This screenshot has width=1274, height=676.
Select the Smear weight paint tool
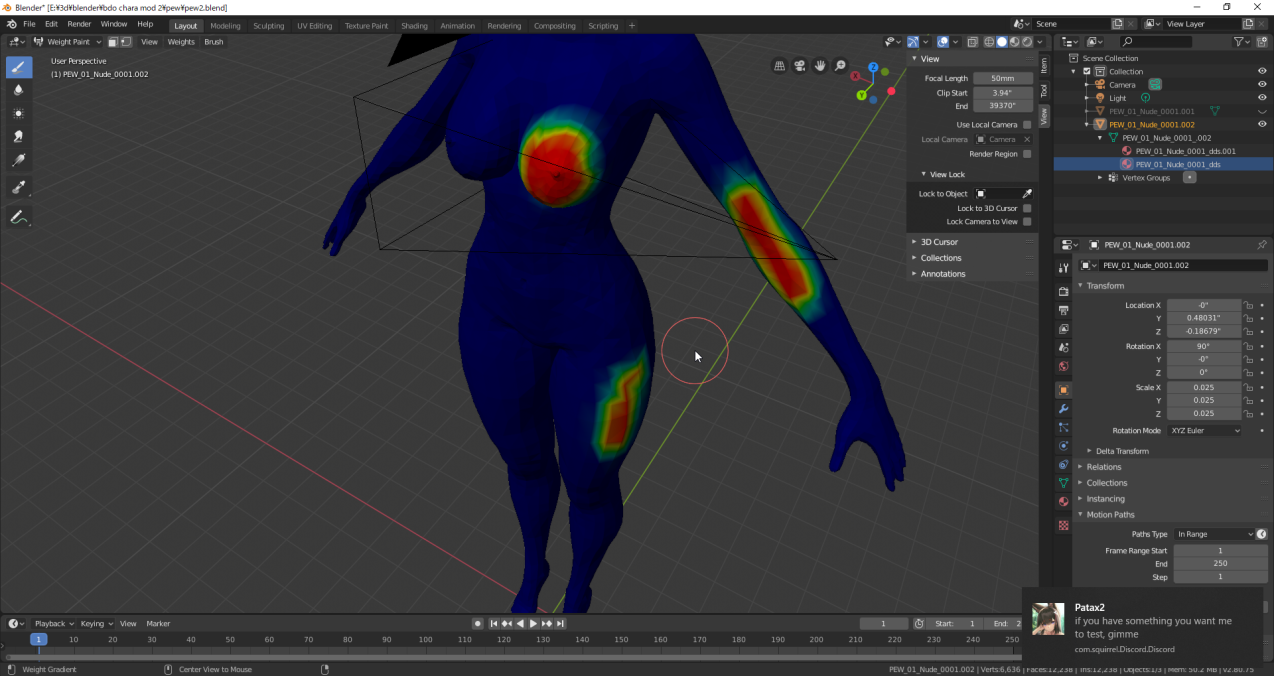19,137
